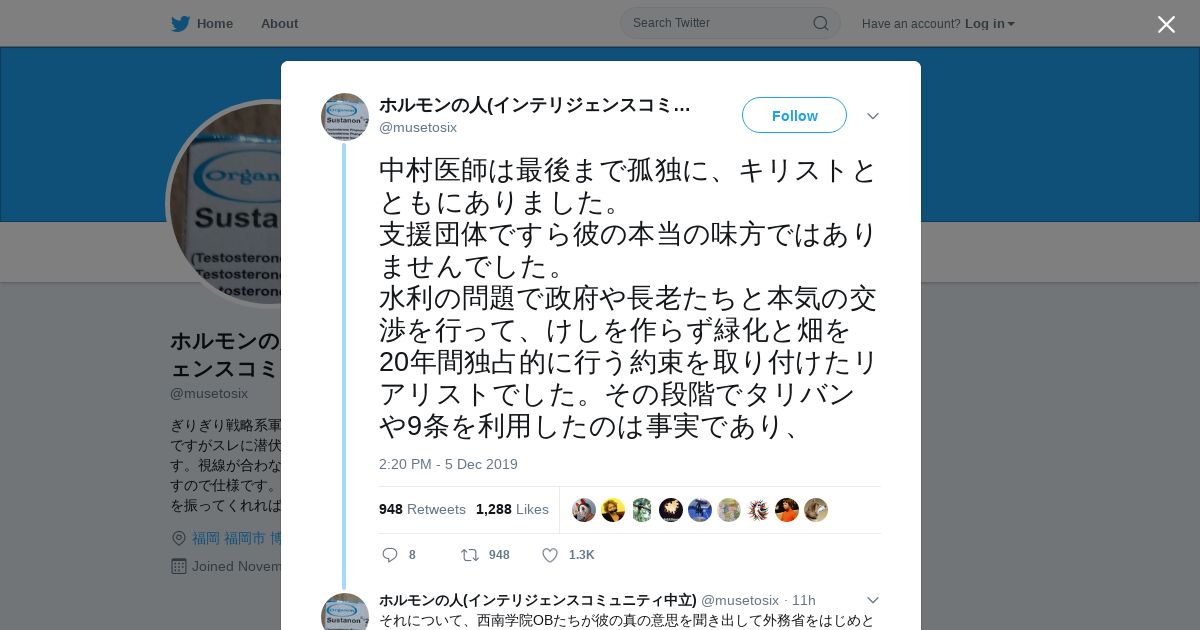Click the last liker's avatar thumbnail

pos(816,510)
